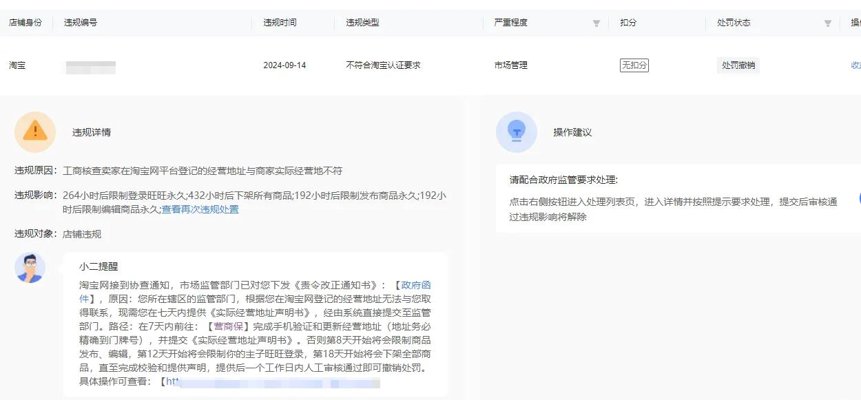Click the 违规影响 label
The image size is (861, 400).
click(35, 195)
